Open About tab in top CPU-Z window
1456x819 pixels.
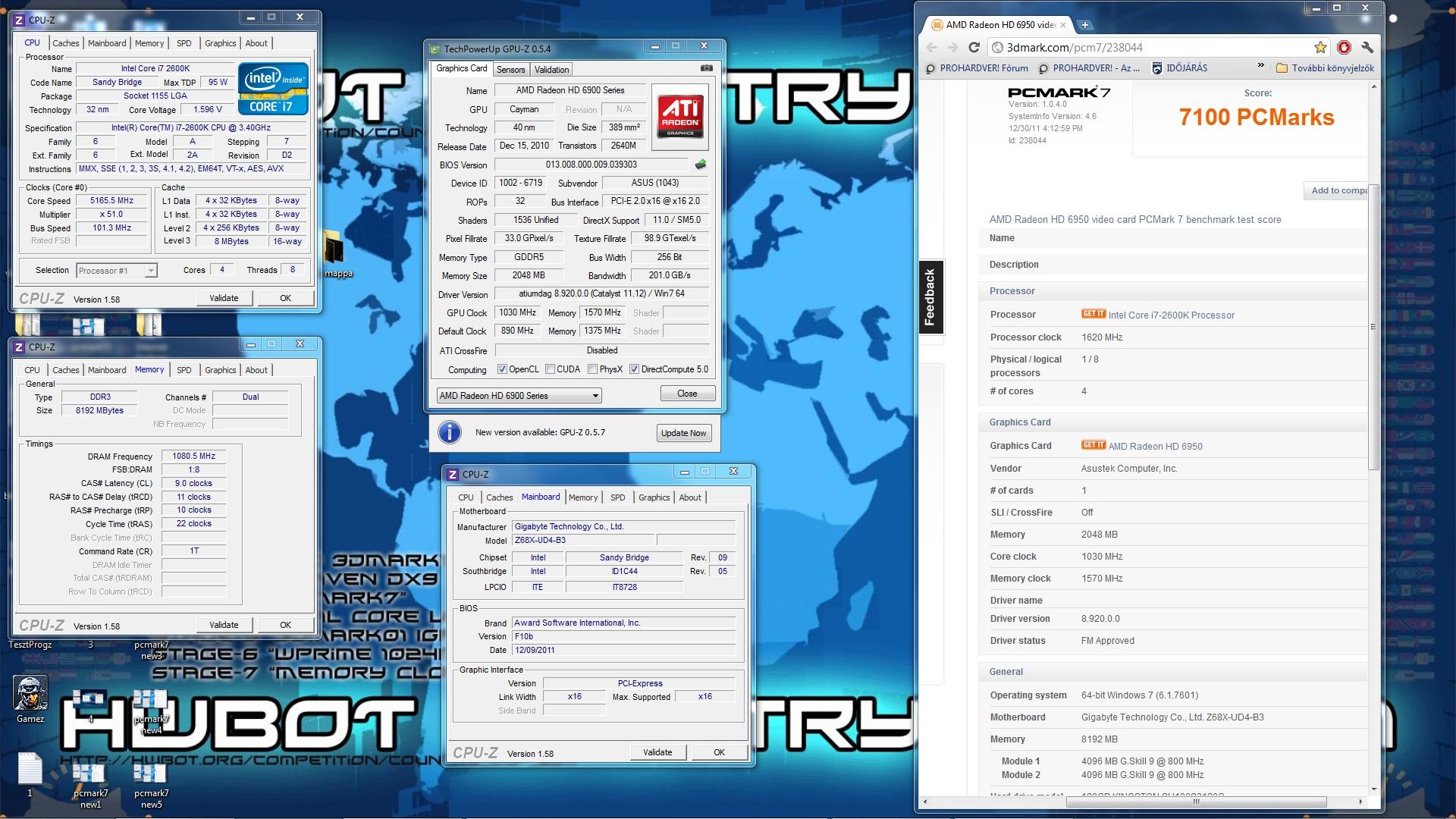(x=256, y=43)
